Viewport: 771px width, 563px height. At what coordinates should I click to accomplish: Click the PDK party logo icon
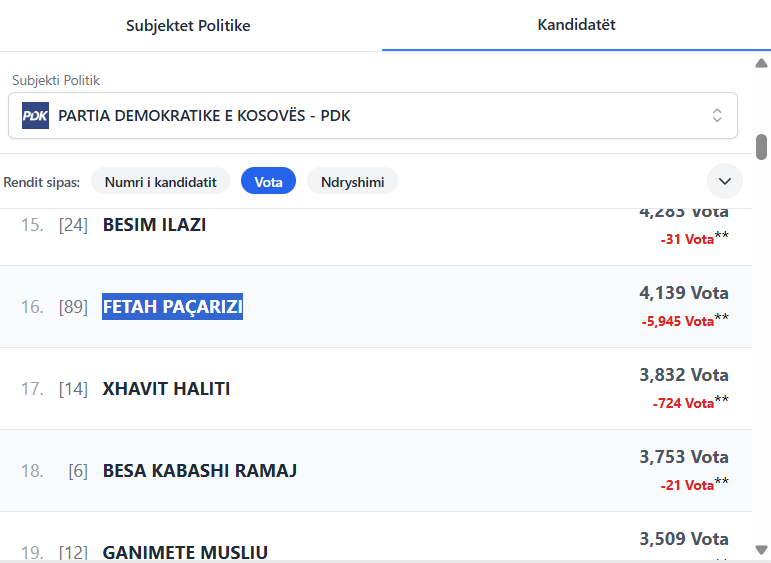tap(35, 115)
